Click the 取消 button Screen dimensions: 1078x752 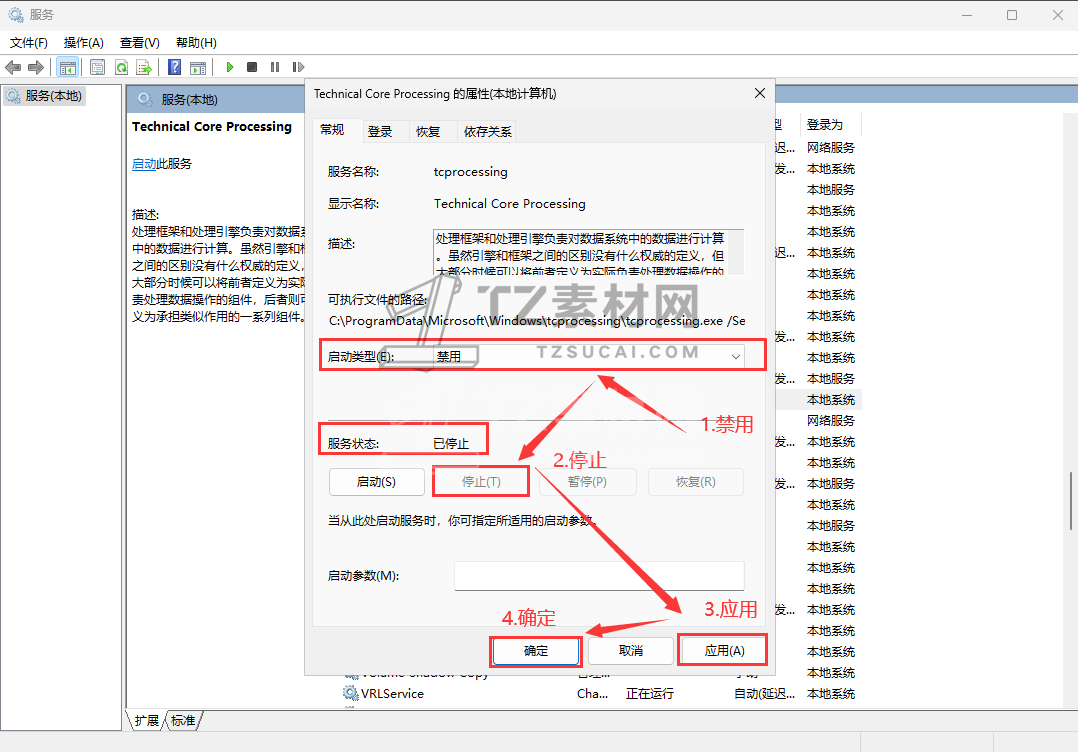click(x=630, y=651)
